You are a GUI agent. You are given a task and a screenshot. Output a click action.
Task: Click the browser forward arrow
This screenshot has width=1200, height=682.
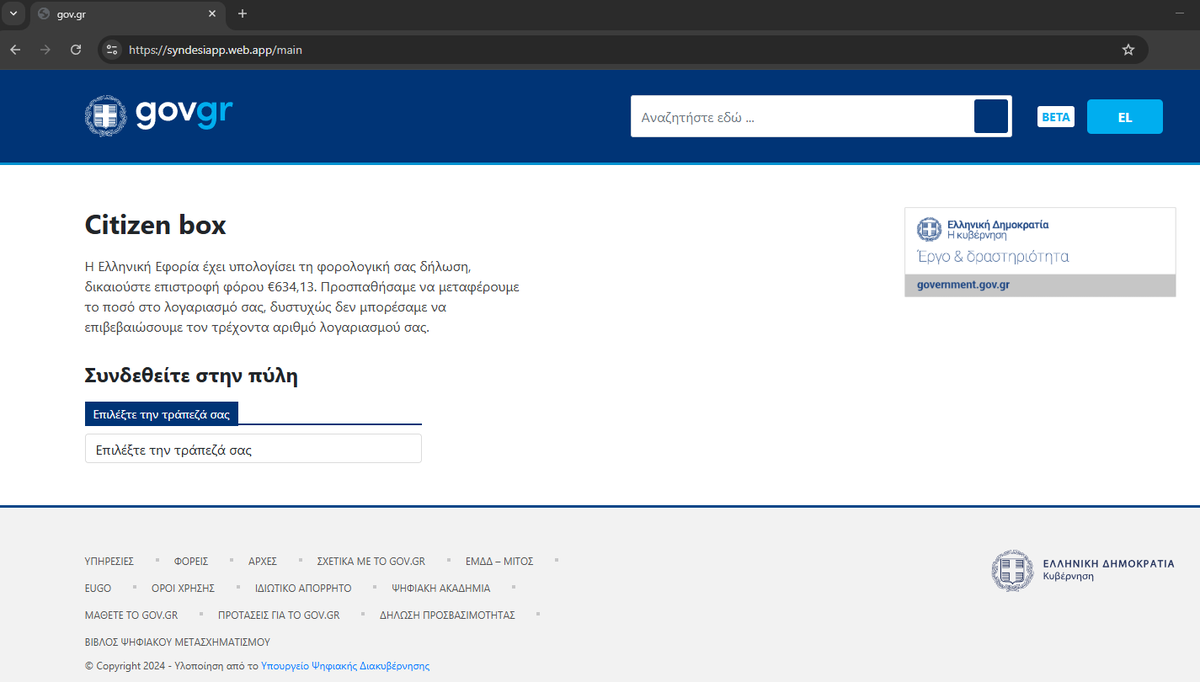[45, 49]
